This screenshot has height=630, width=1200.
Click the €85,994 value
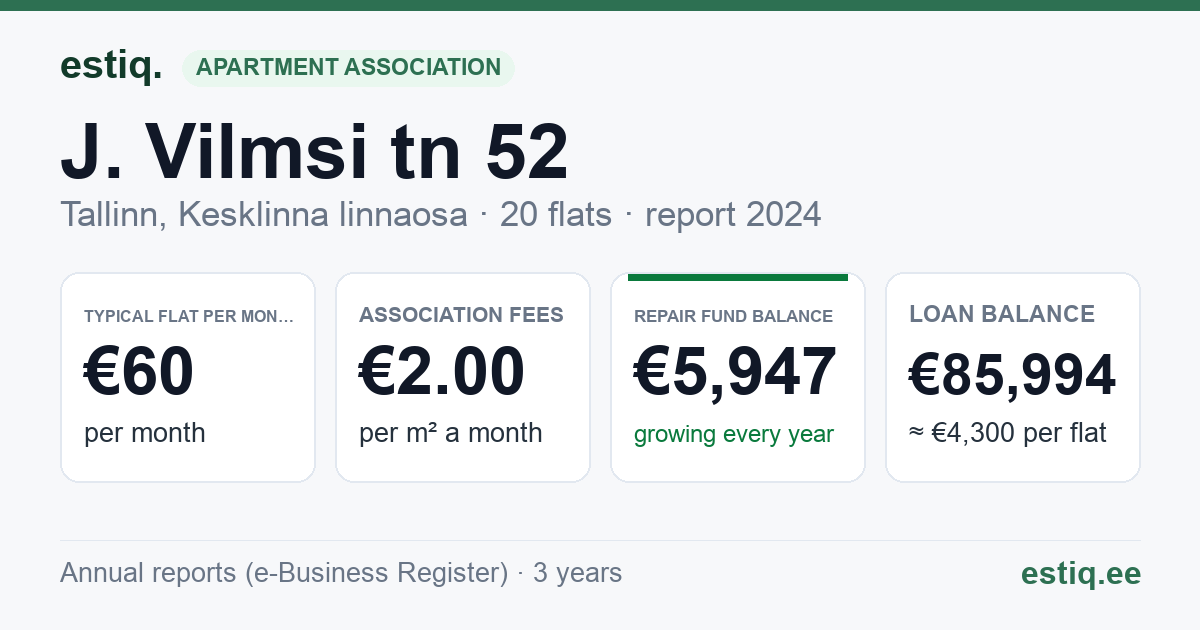click(x=1012, y=375)
